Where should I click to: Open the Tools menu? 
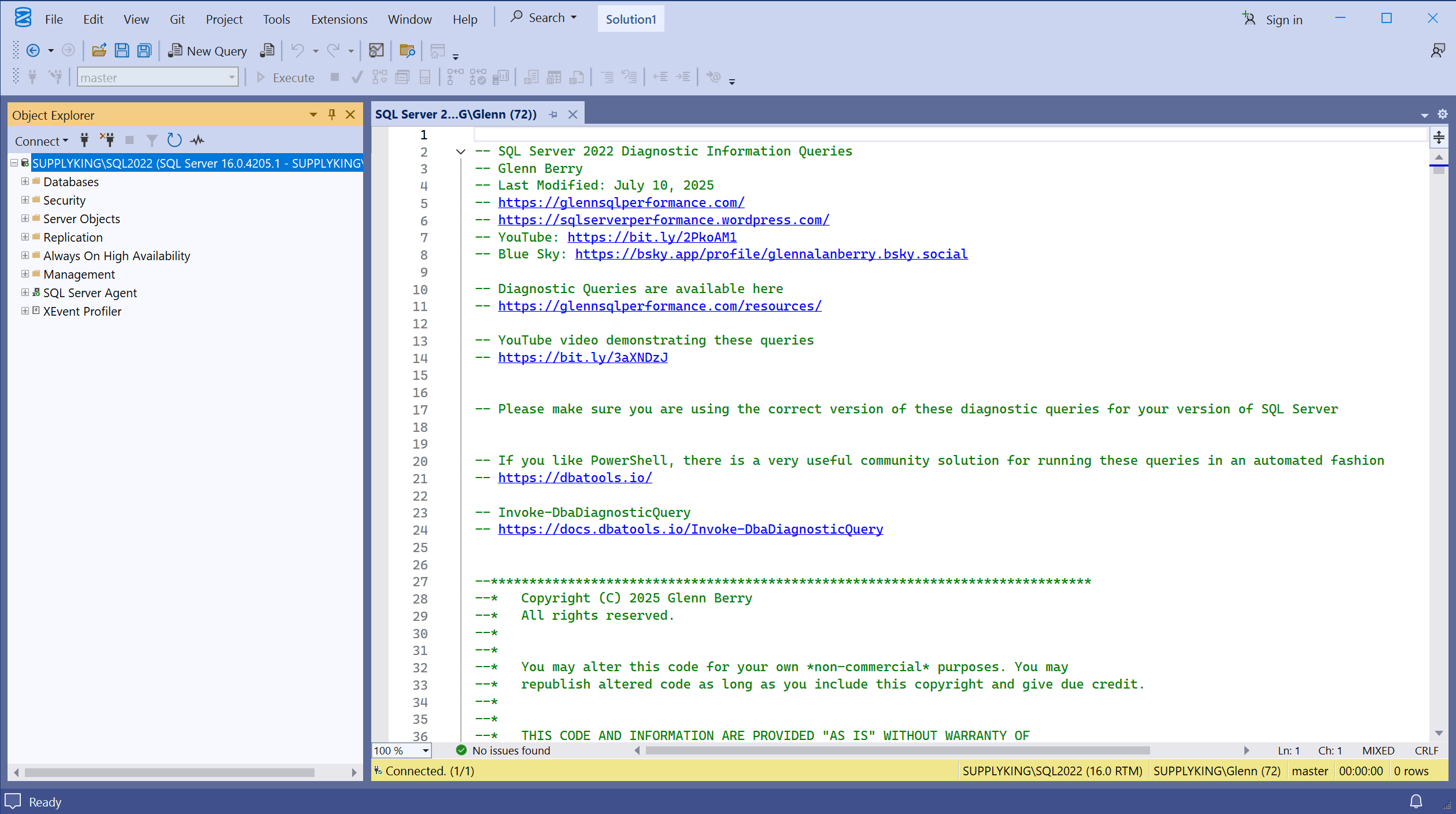point(276,19)
